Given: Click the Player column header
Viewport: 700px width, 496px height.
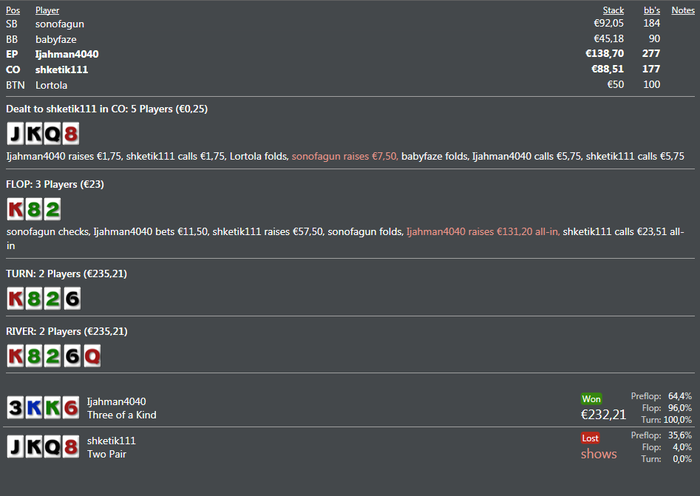Looking at the screenshot, I should tap(47, 10).
